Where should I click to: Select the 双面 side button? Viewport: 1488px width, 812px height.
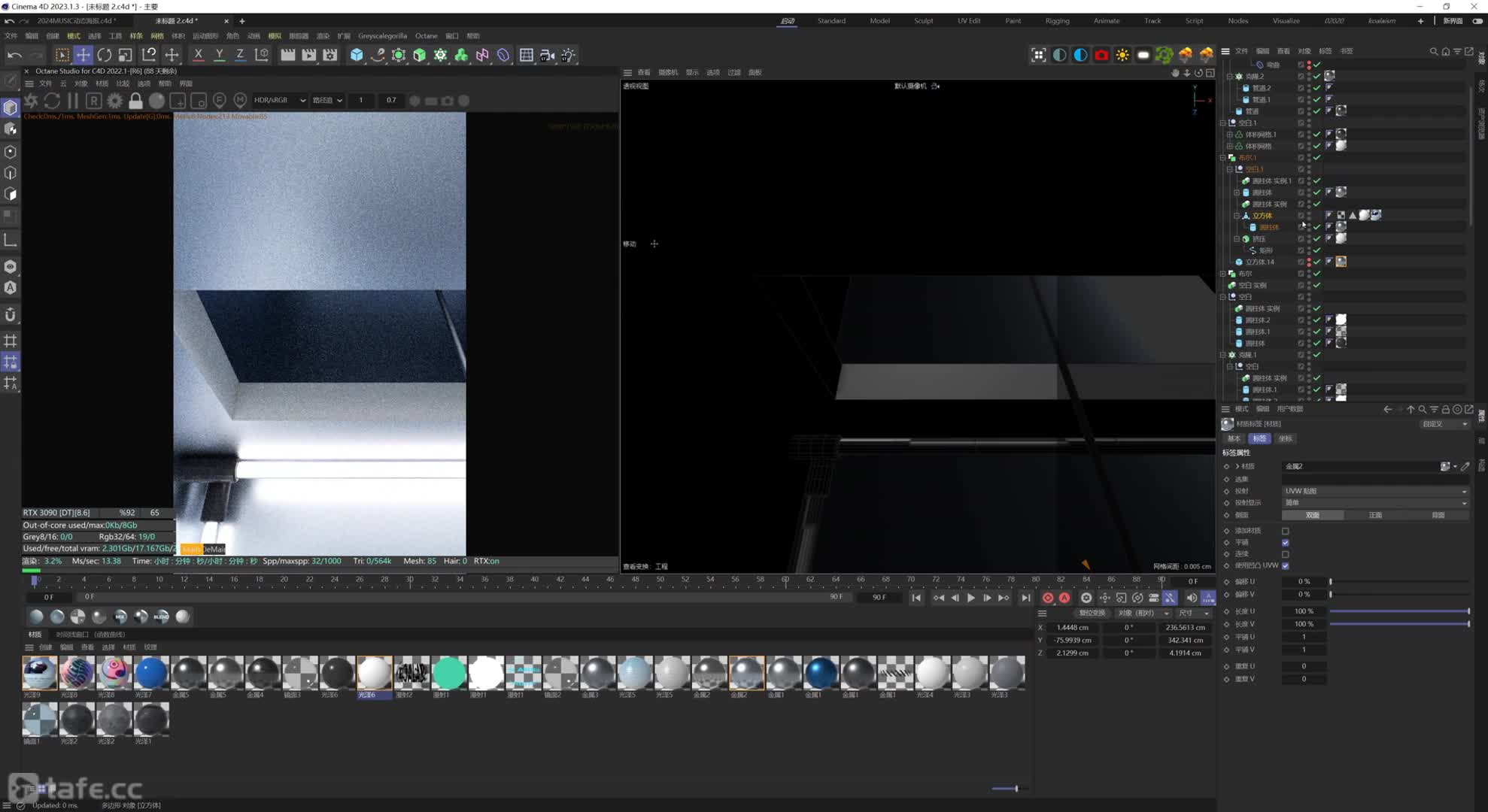pyautogui.click(x=1313, y=515)
